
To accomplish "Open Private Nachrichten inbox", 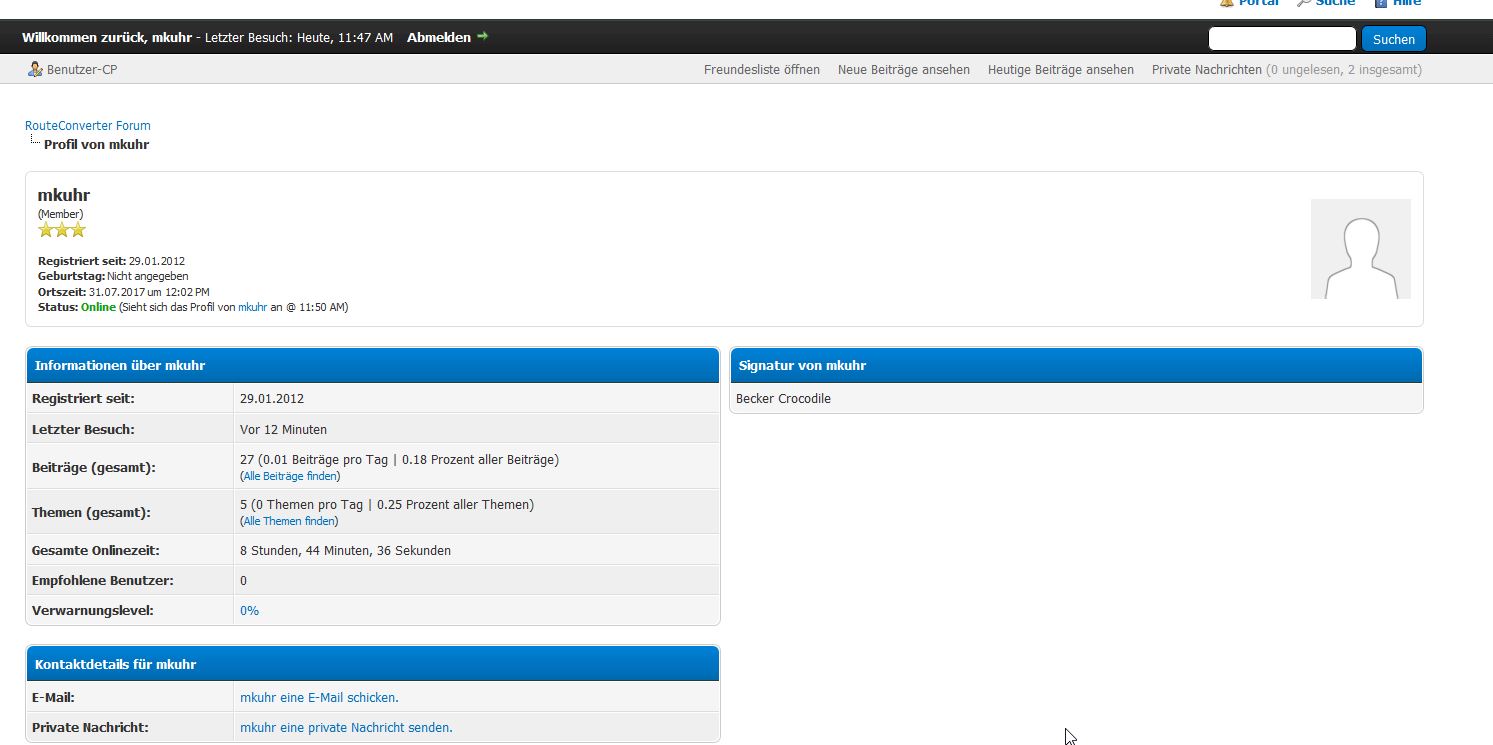I will (1206, 70).
